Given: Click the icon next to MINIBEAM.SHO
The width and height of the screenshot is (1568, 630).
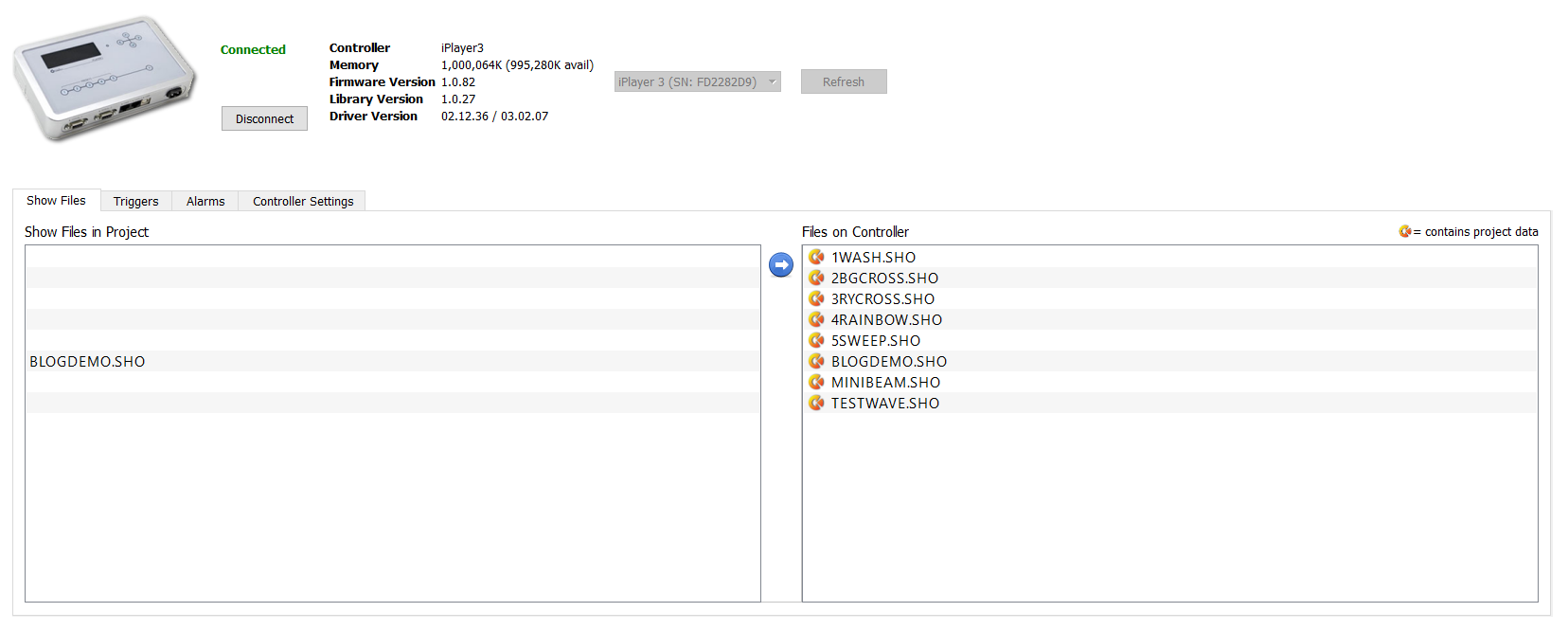Looking at the screenshot, I should point(816,382).
